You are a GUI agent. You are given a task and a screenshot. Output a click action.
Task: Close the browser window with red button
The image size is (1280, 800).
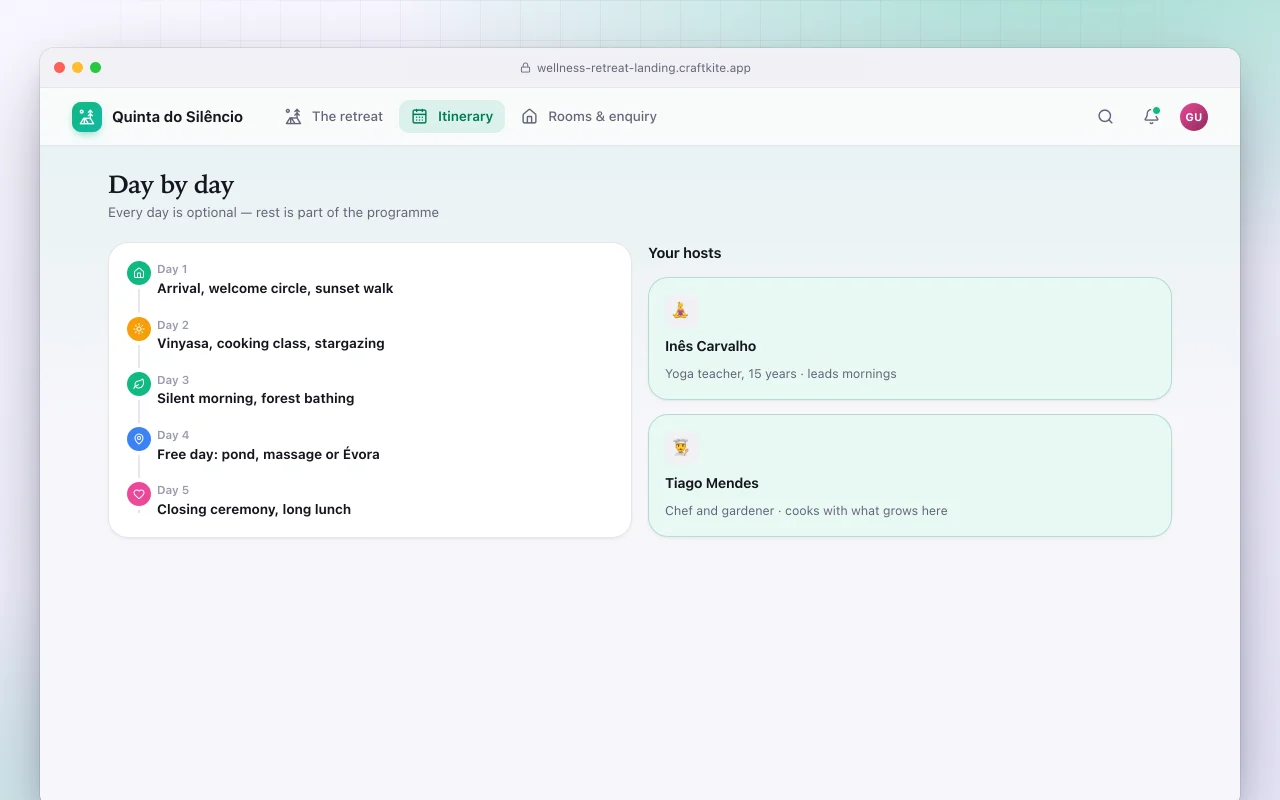(60, 68)
